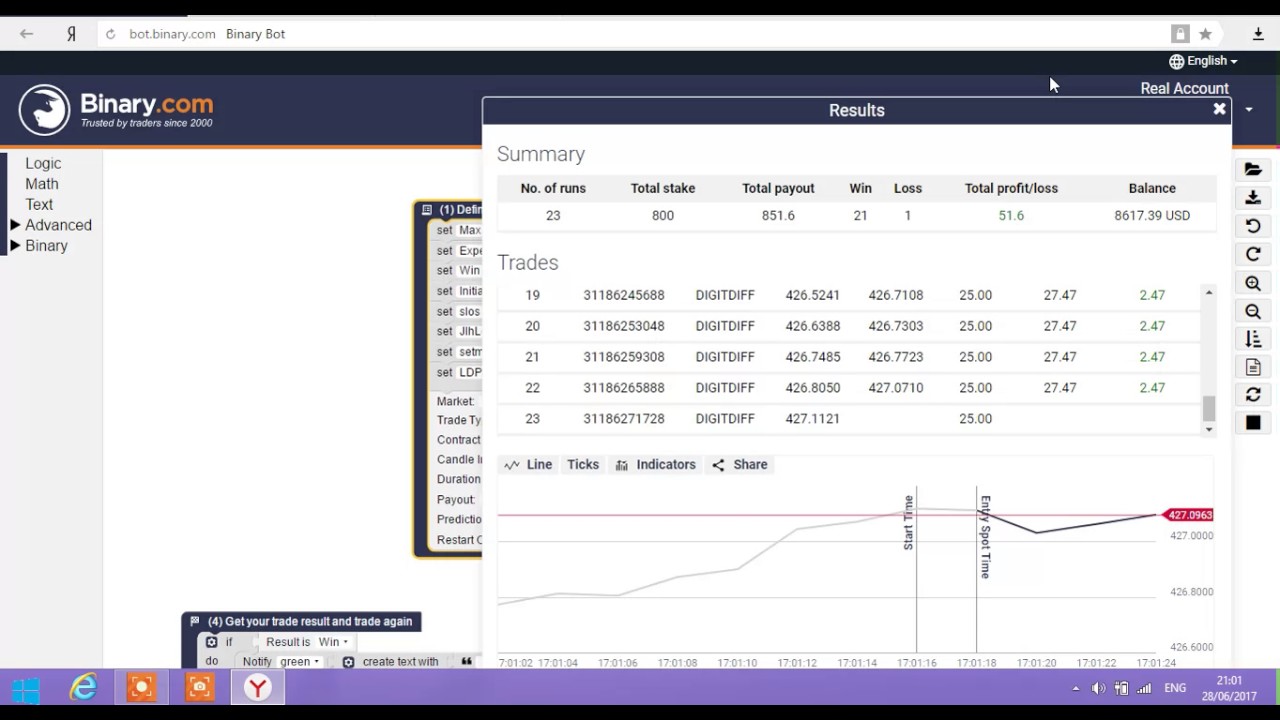
Task: Select trade reference 31186271728
Action: pyautogui.click(x=623, y=419)
